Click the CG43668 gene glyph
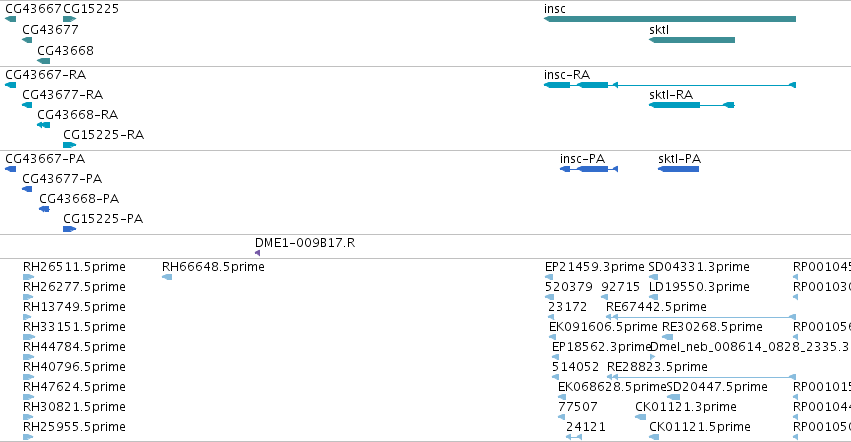This screenshot has height=442, width=851. tap(43, 61)
